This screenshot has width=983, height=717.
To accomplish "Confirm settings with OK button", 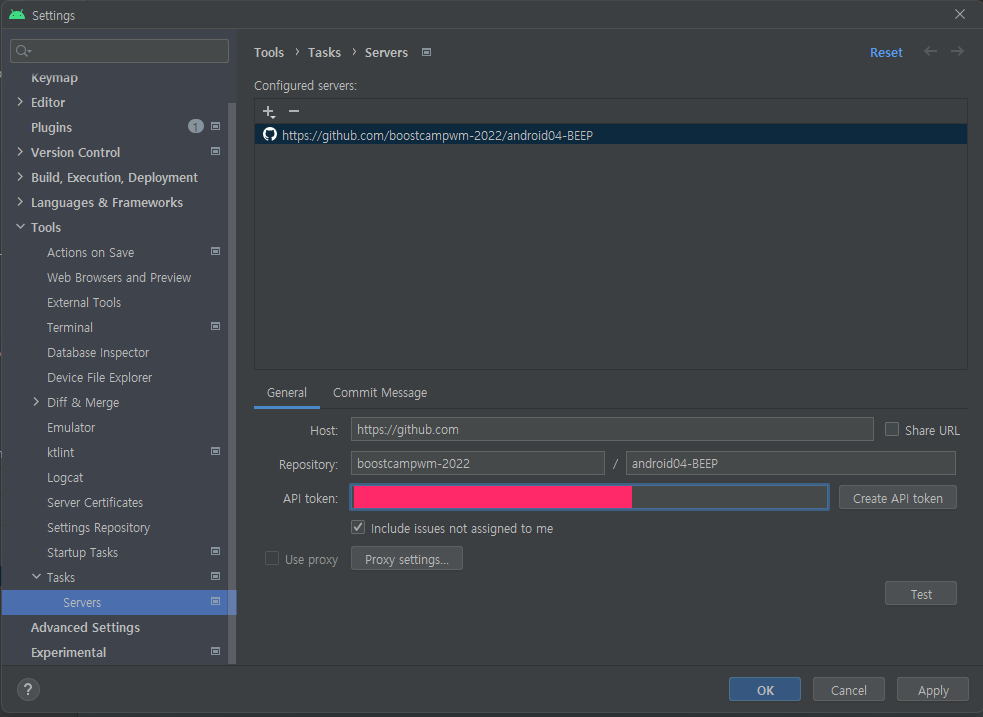I will [765, 689].
